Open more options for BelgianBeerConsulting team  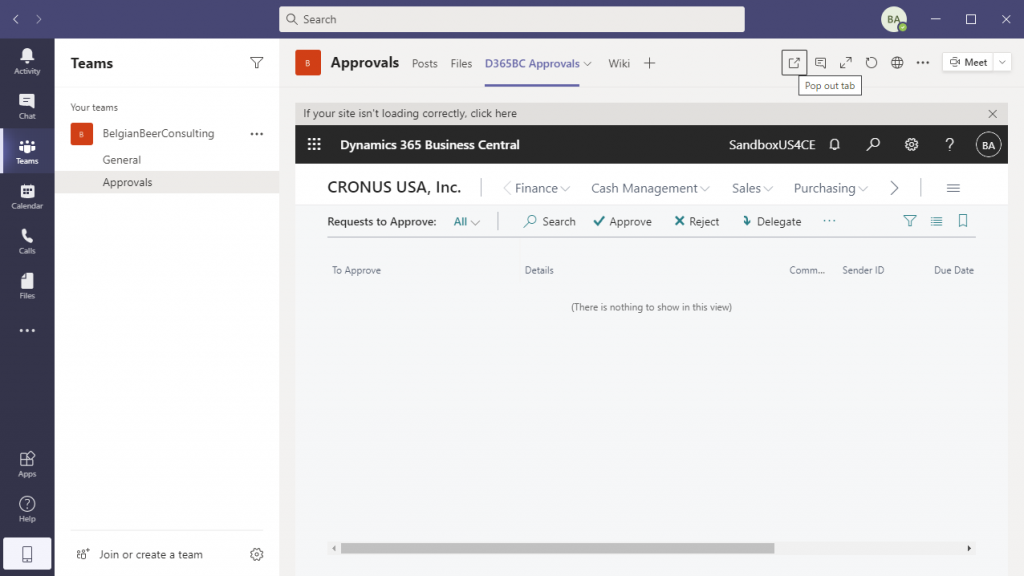click(x=257, y=134)
